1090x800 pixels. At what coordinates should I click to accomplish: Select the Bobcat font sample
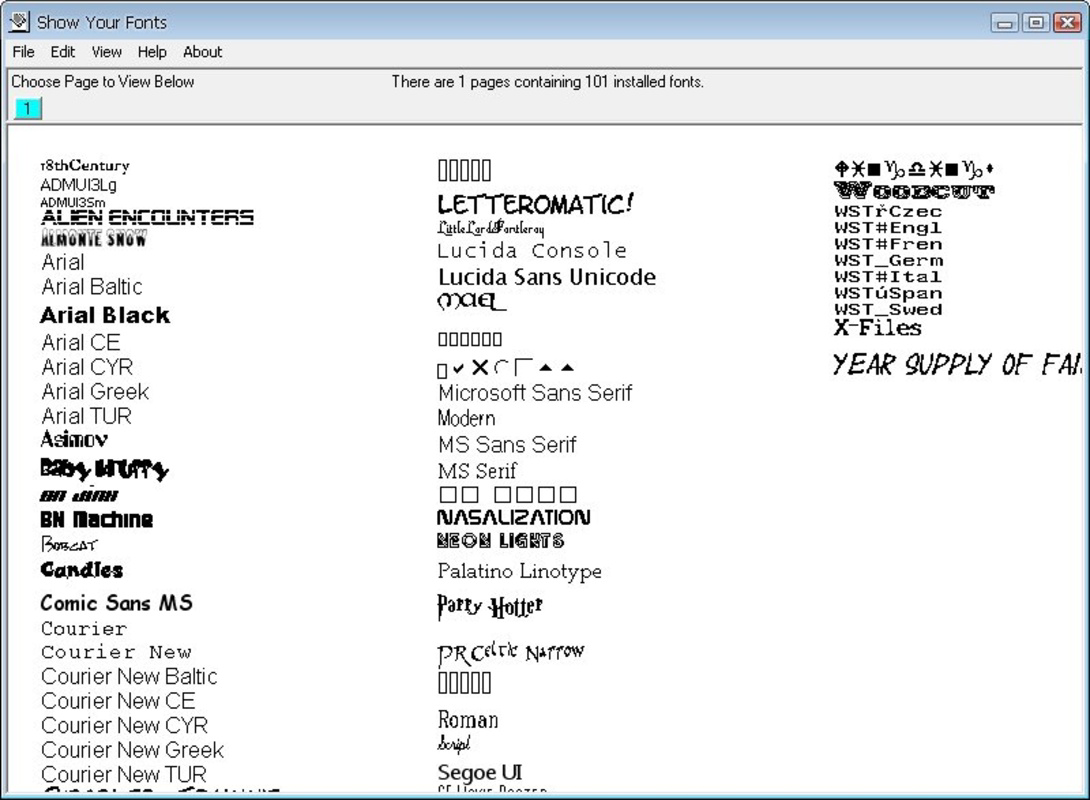[69, 544]
